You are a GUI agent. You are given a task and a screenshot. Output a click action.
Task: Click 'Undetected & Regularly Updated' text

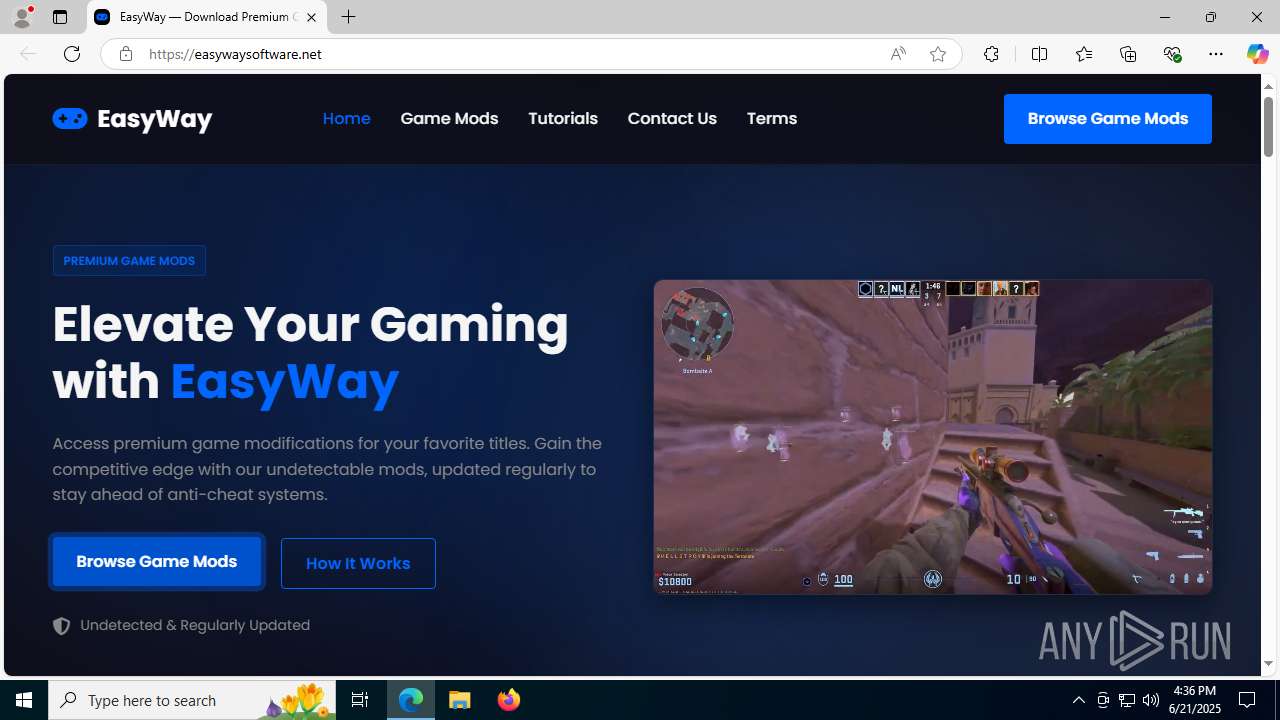click(195, 625)
